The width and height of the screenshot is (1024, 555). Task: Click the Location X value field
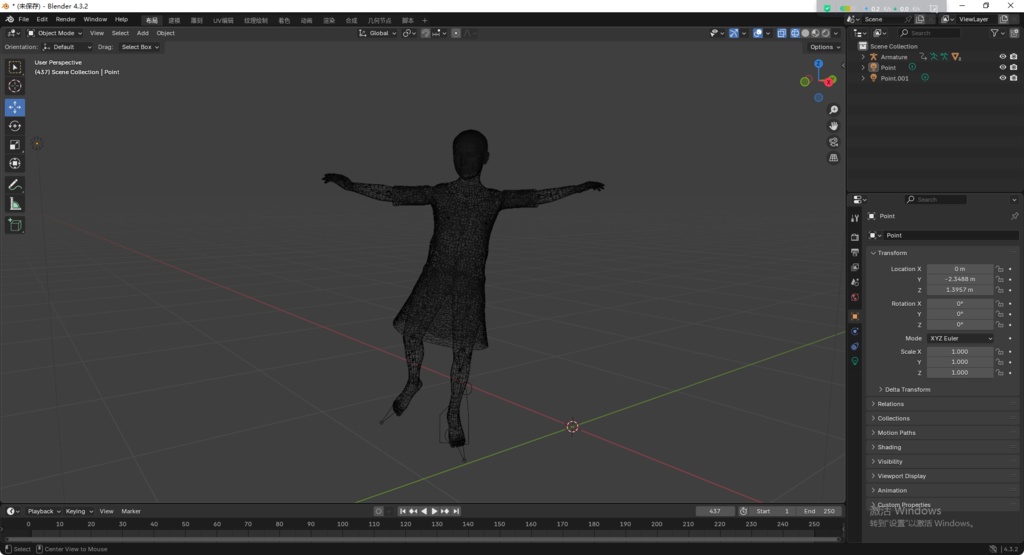(959, 269)
